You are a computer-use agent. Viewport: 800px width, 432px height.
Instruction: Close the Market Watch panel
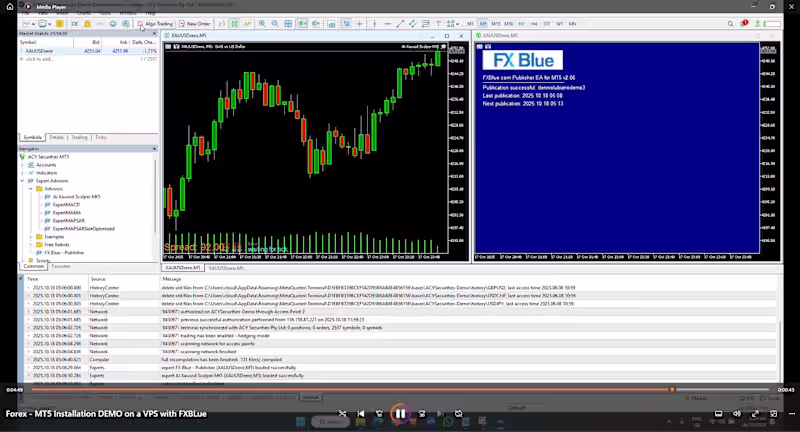coord(155,34)
